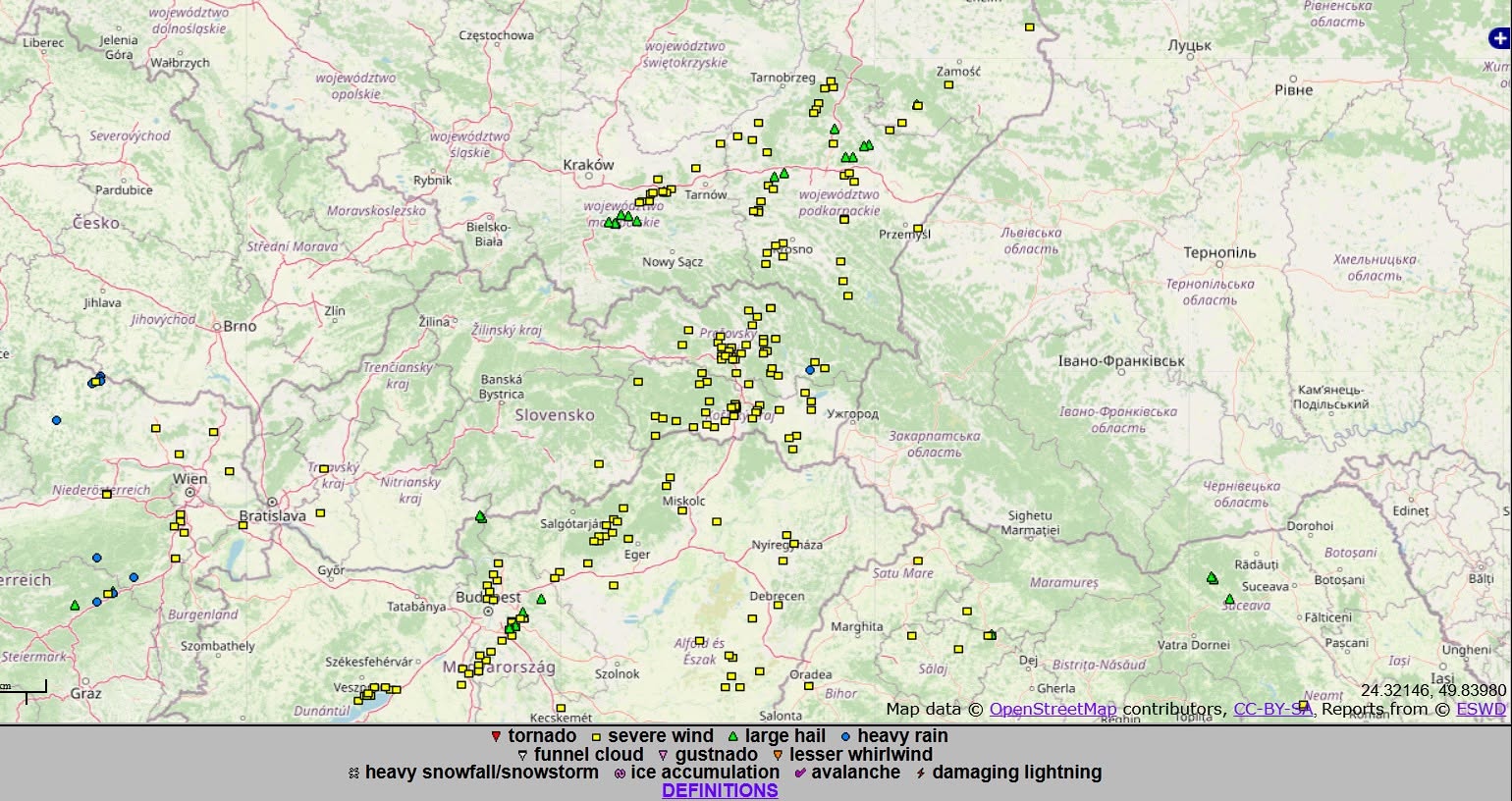Screen dimensions: 1512x801
Task: Open the CC-BY-SA license link
Action: point(1272,710)
